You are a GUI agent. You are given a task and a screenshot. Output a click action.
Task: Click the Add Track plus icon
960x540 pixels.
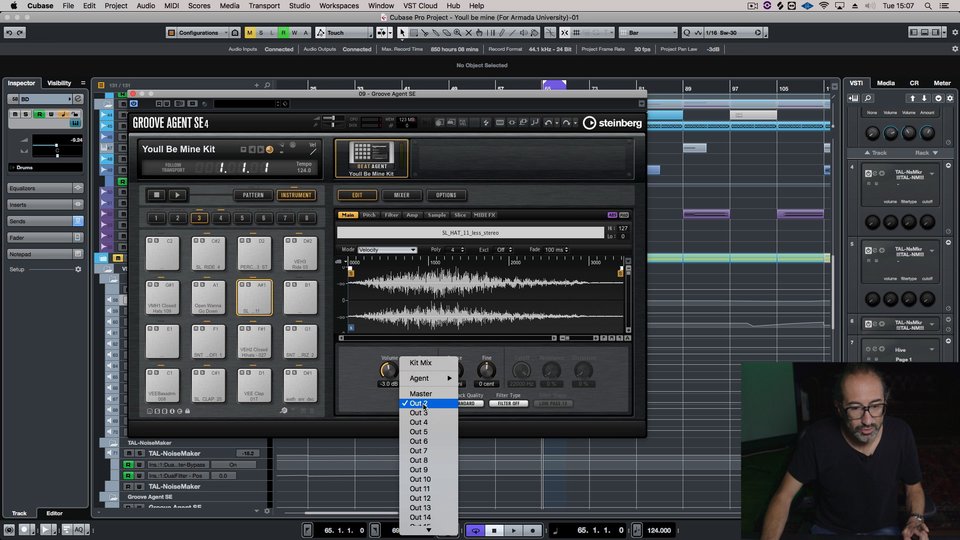[257, 85]
